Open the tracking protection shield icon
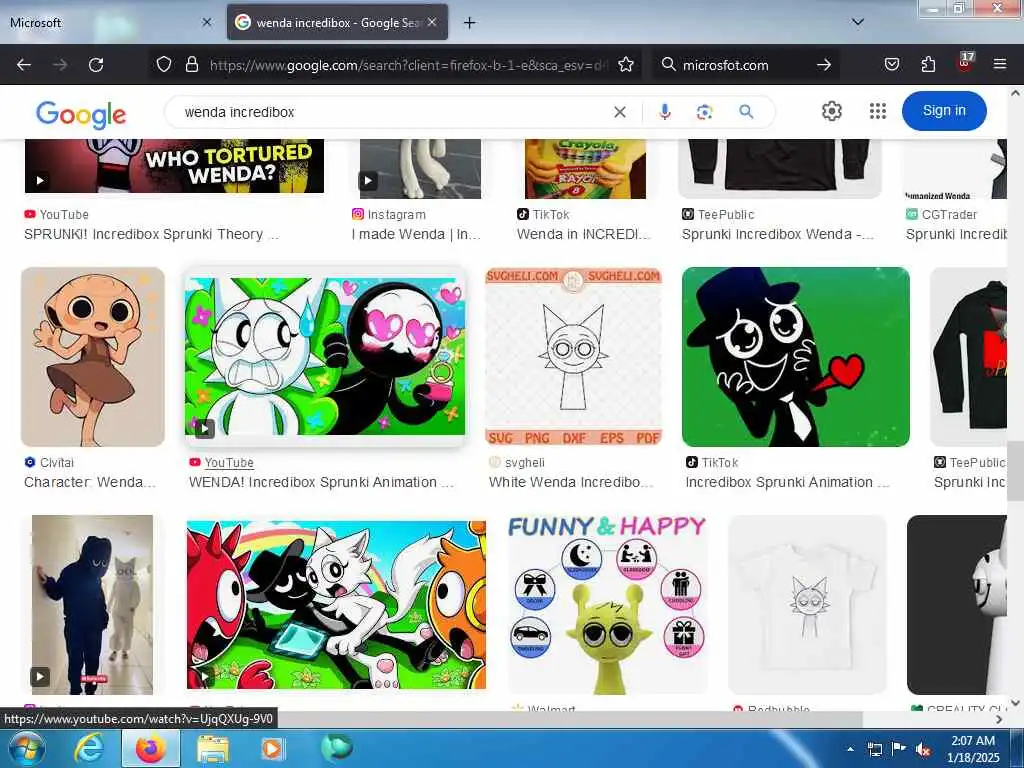 (x=164, y=65)
